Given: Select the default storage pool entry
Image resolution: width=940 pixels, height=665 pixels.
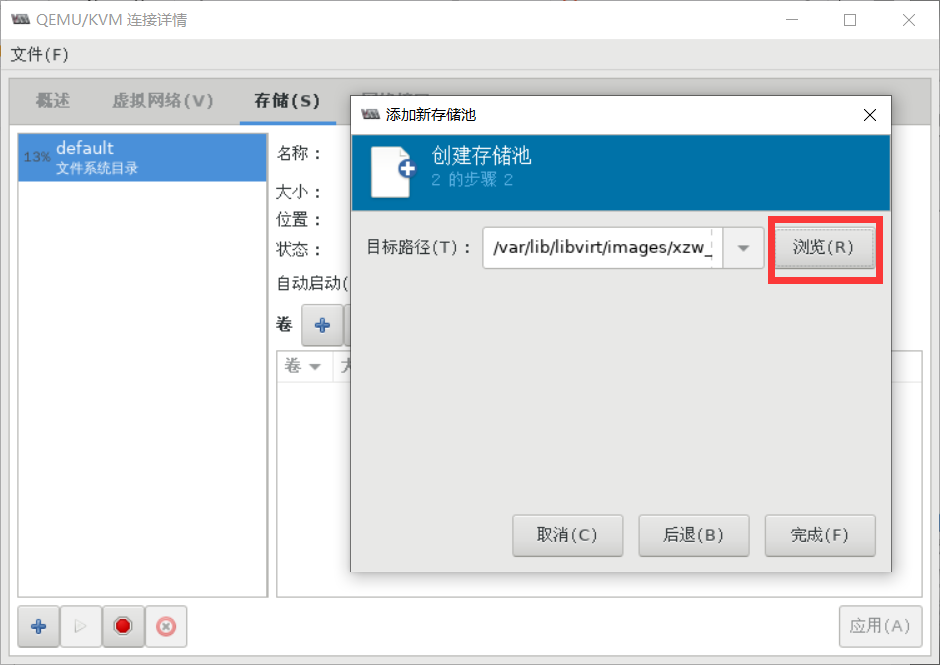Looking at the screenshot, I should pyautogui.click(x=142, y=158).
